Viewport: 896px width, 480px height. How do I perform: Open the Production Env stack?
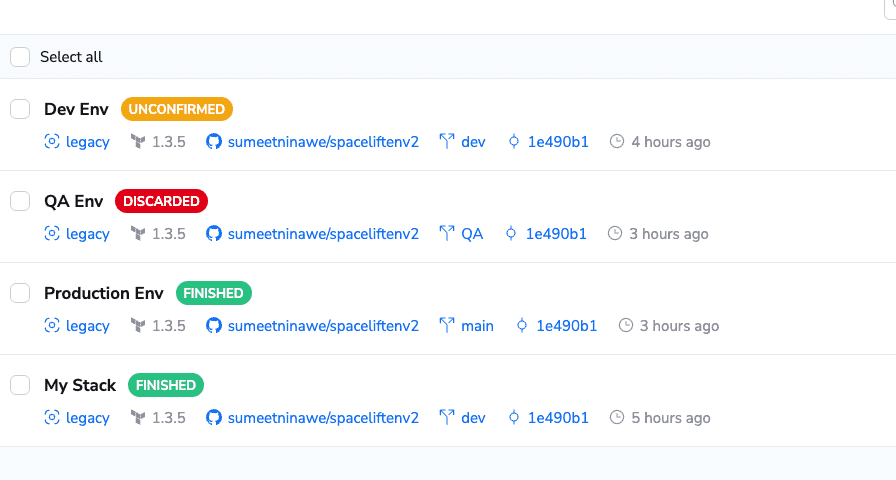104,293
